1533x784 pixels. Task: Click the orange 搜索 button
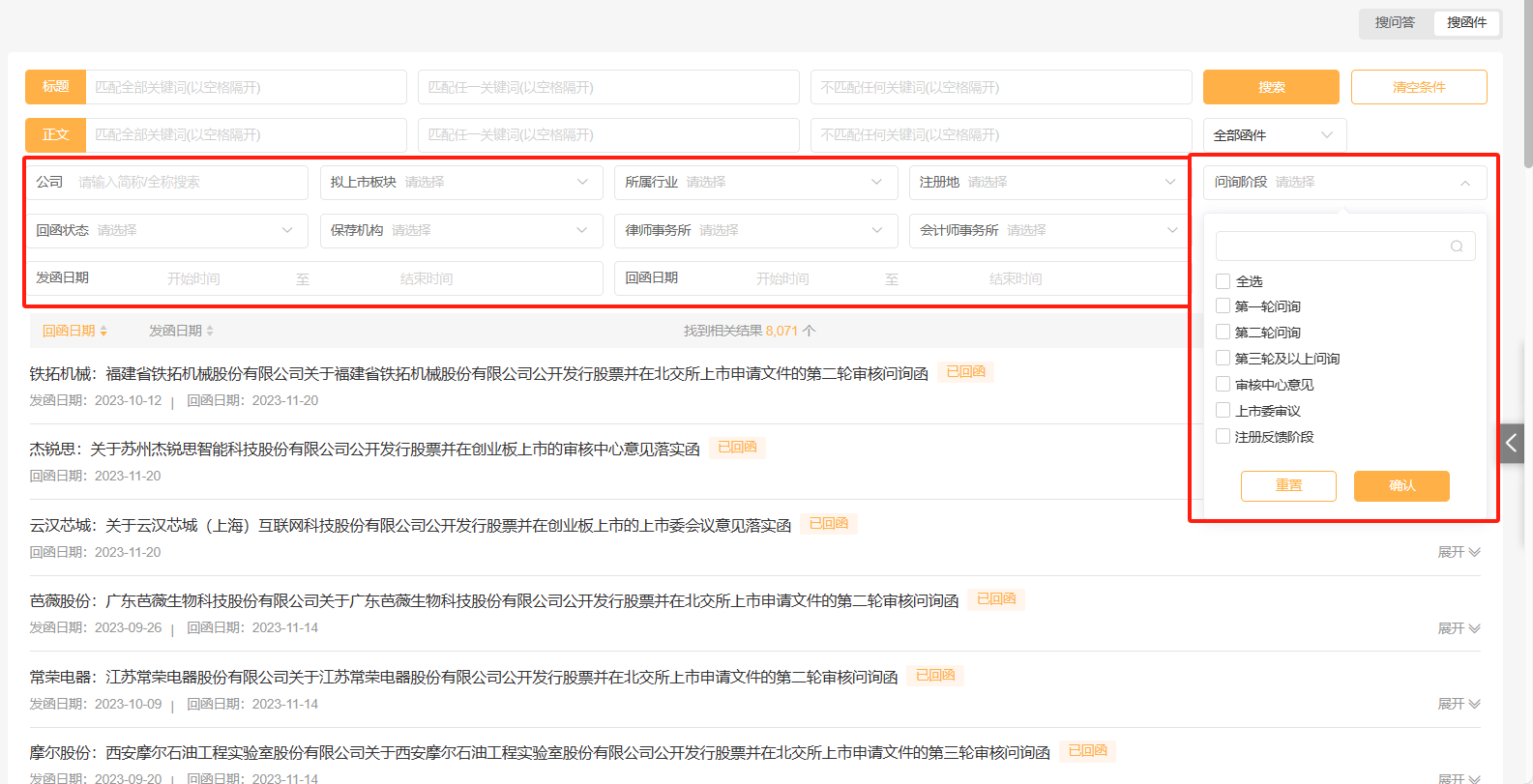pos(1271,87)
